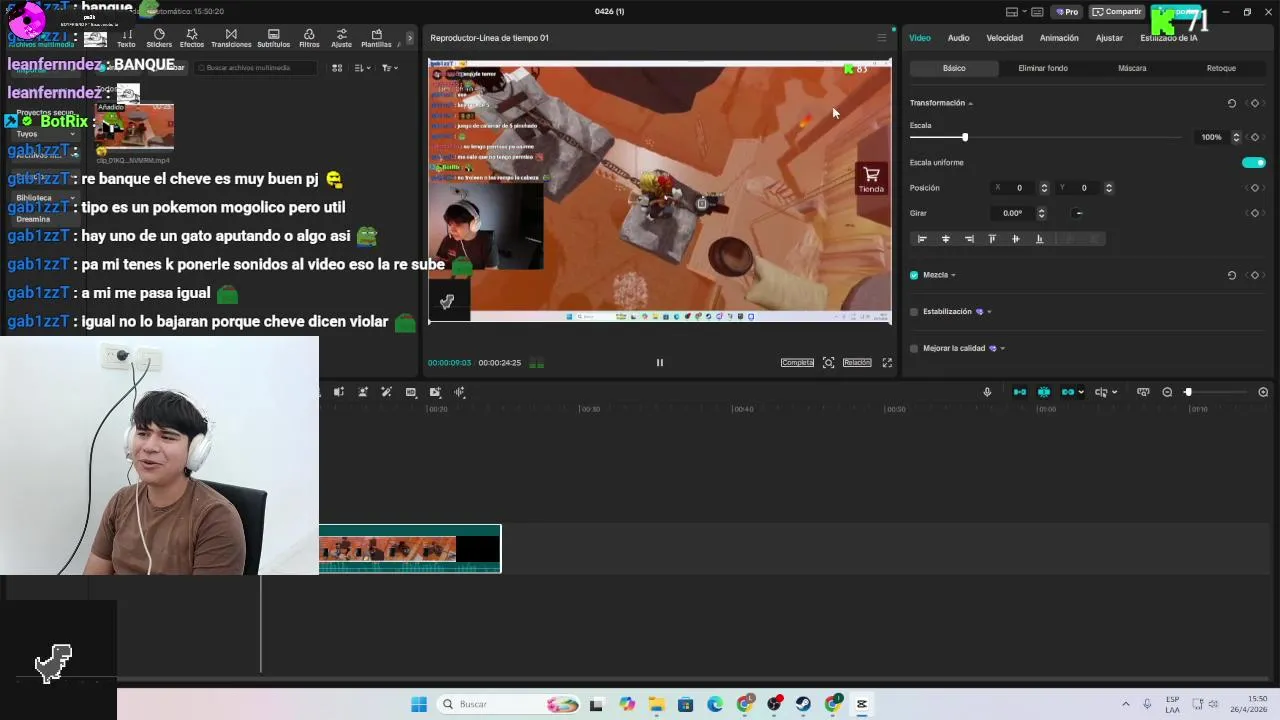Zoom out the timeline
Viewport: 1280px width, 720px height.
(x=1167, y=392)
